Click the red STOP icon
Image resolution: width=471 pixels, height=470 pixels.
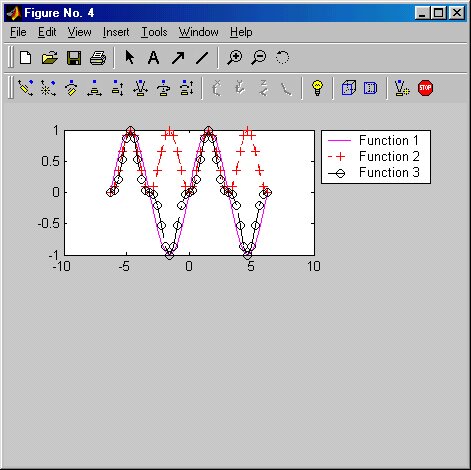coord(425,88)
